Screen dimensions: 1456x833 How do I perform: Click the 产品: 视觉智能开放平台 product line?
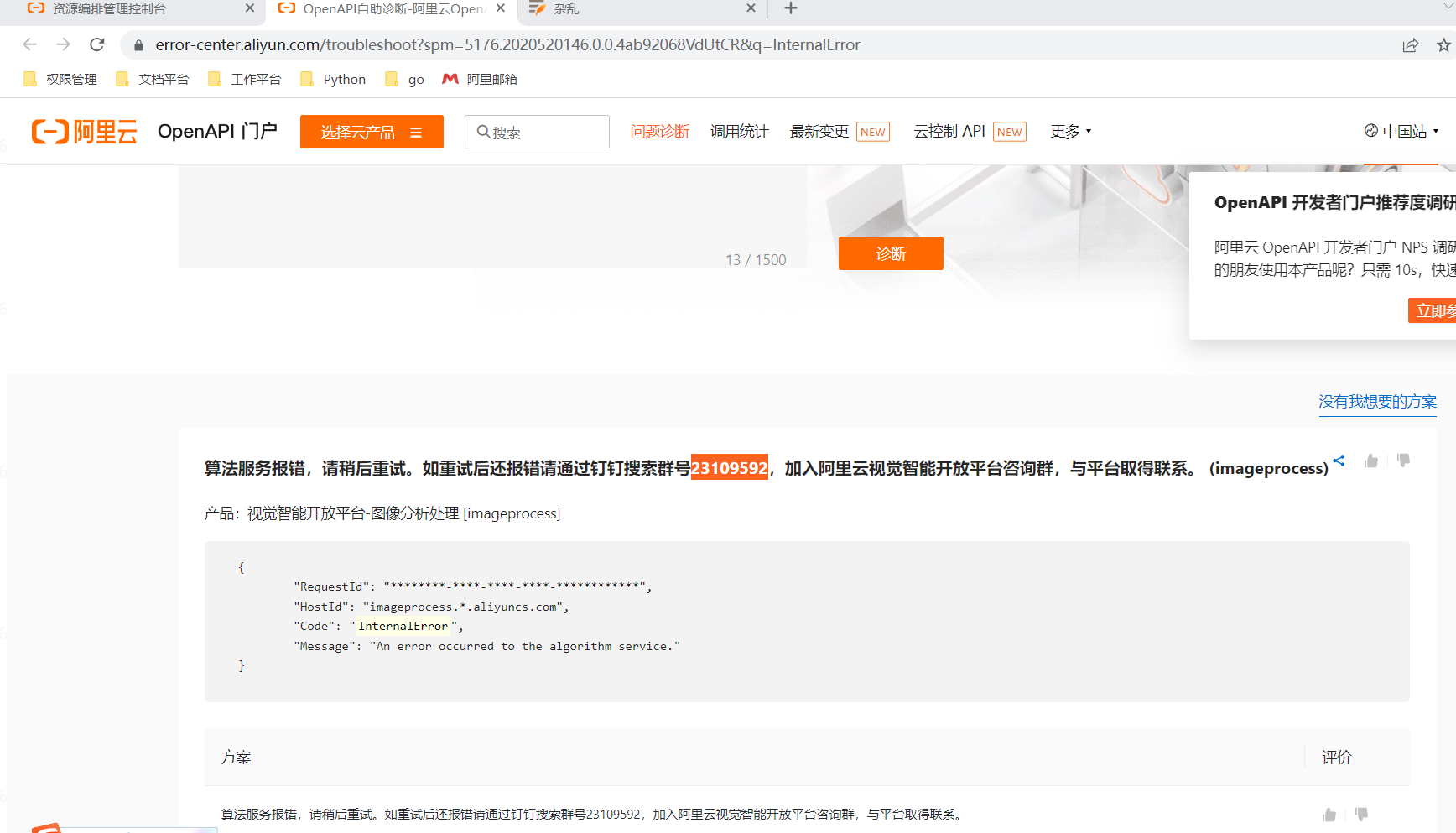pos(382,513)
